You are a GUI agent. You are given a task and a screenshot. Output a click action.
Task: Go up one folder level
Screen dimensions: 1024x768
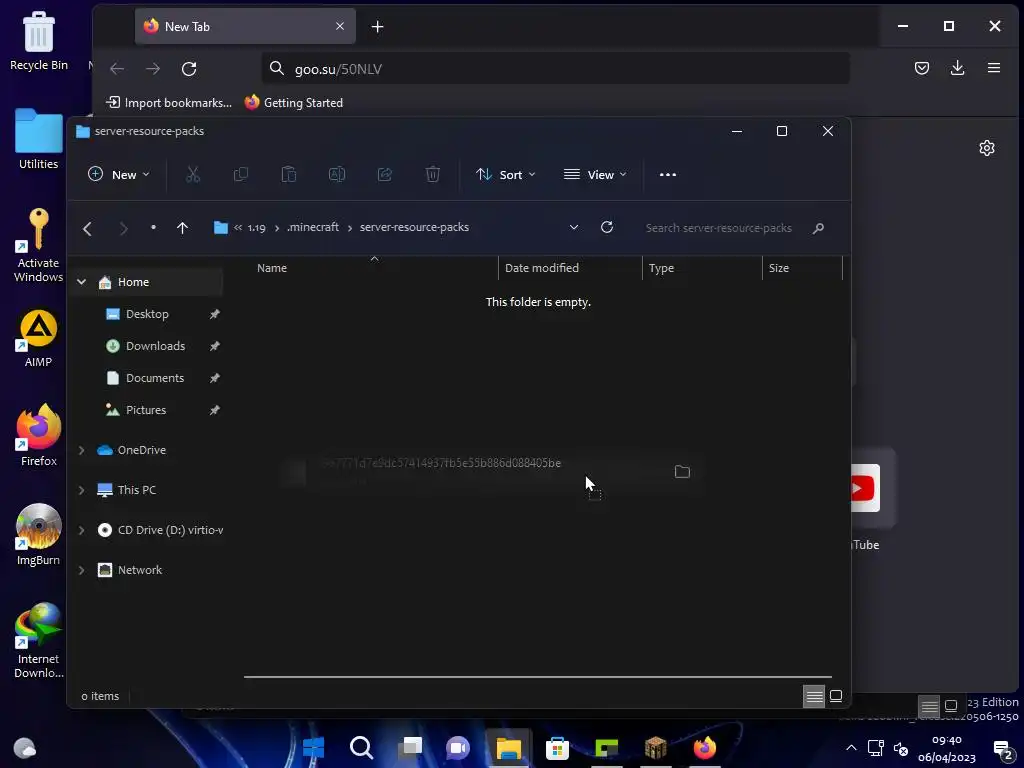pos(182,228)
